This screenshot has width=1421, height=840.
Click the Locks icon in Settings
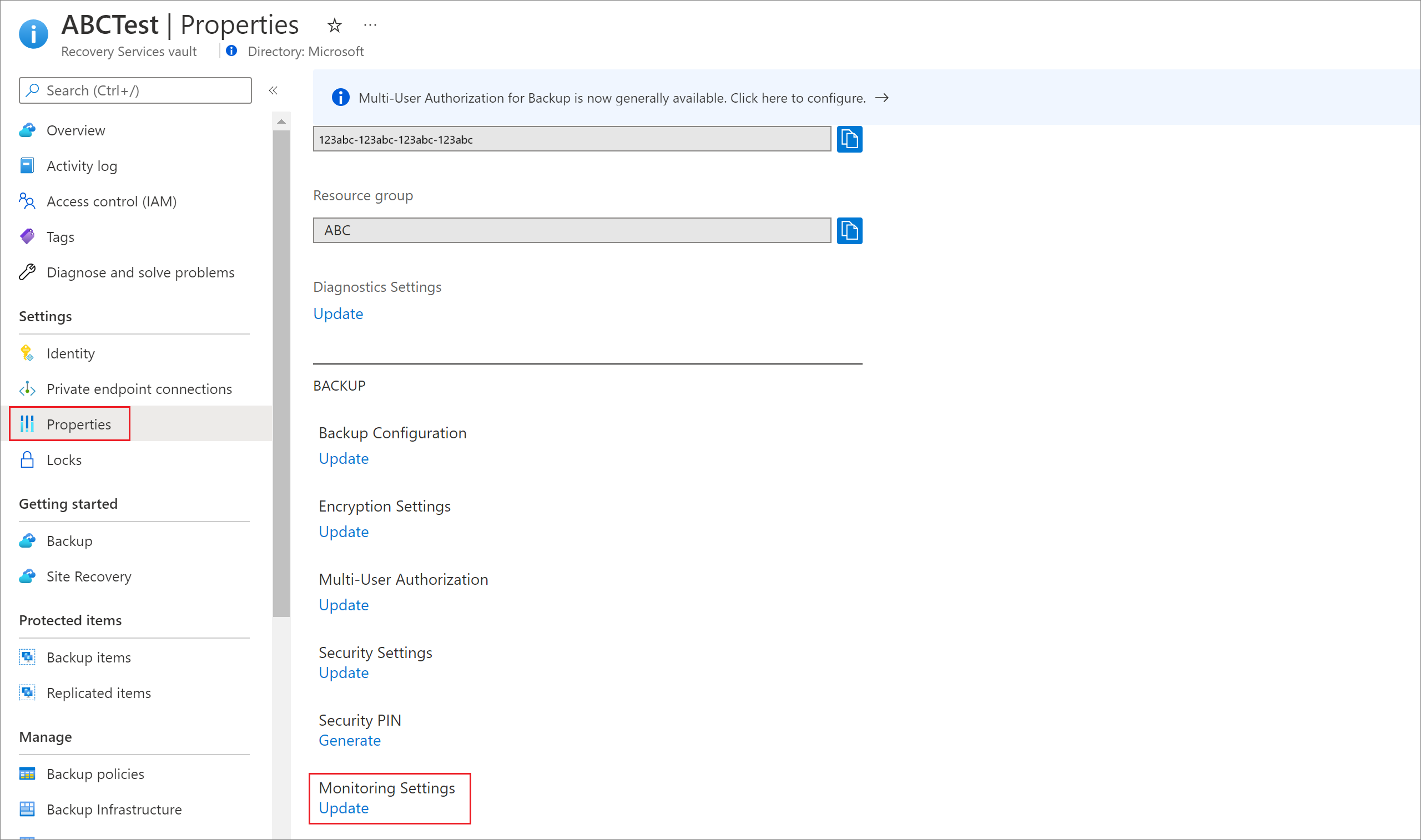pyautogui.click(x=28, y=459)
